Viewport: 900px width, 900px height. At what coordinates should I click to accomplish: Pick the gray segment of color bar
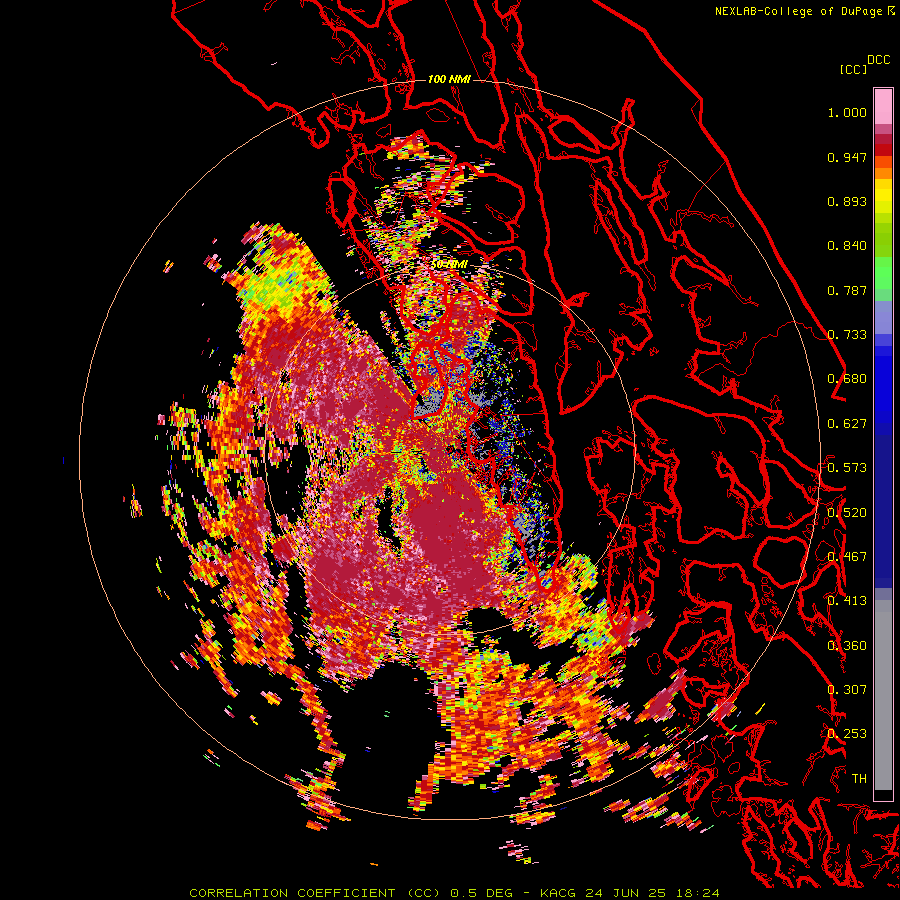point(883,695)
